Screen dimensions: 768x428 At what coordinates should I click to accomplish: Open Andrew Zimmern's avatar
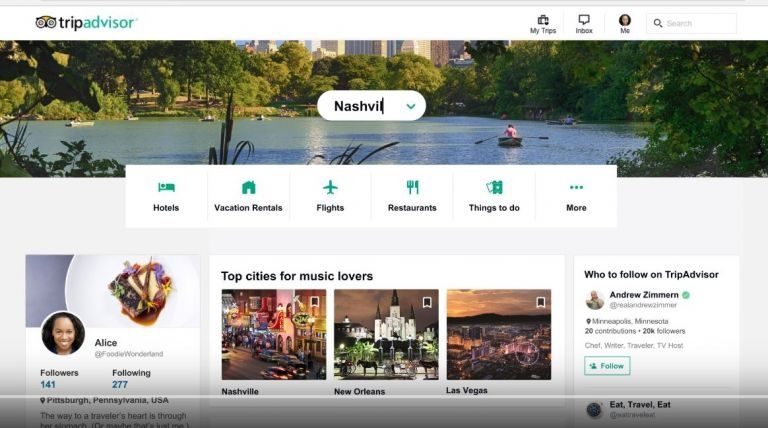coord(595,300)
